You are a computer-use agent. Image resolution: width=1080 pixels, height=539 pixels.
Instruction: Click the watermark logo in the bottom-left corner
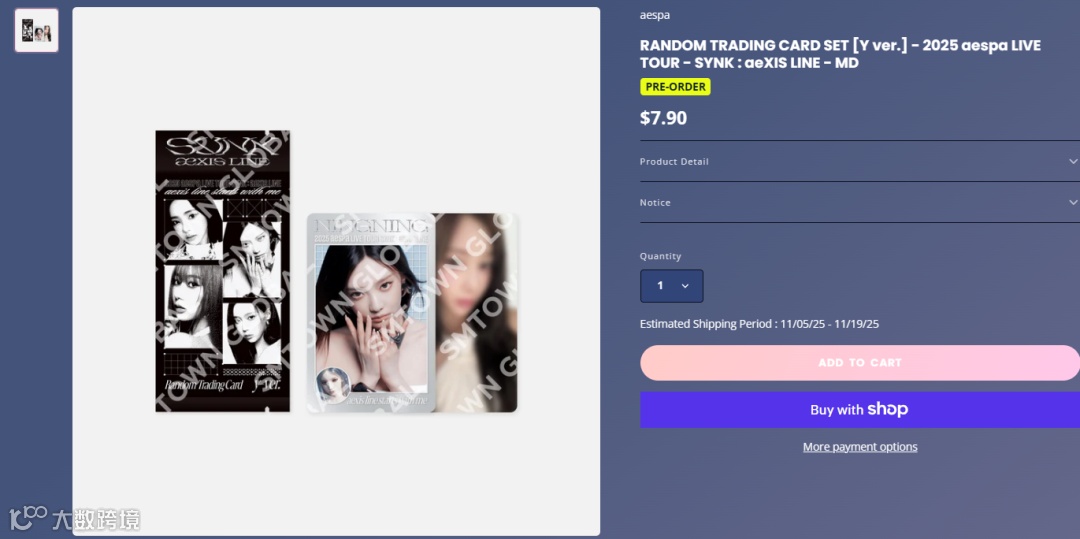pyautogui.click(x=74, y=519)
